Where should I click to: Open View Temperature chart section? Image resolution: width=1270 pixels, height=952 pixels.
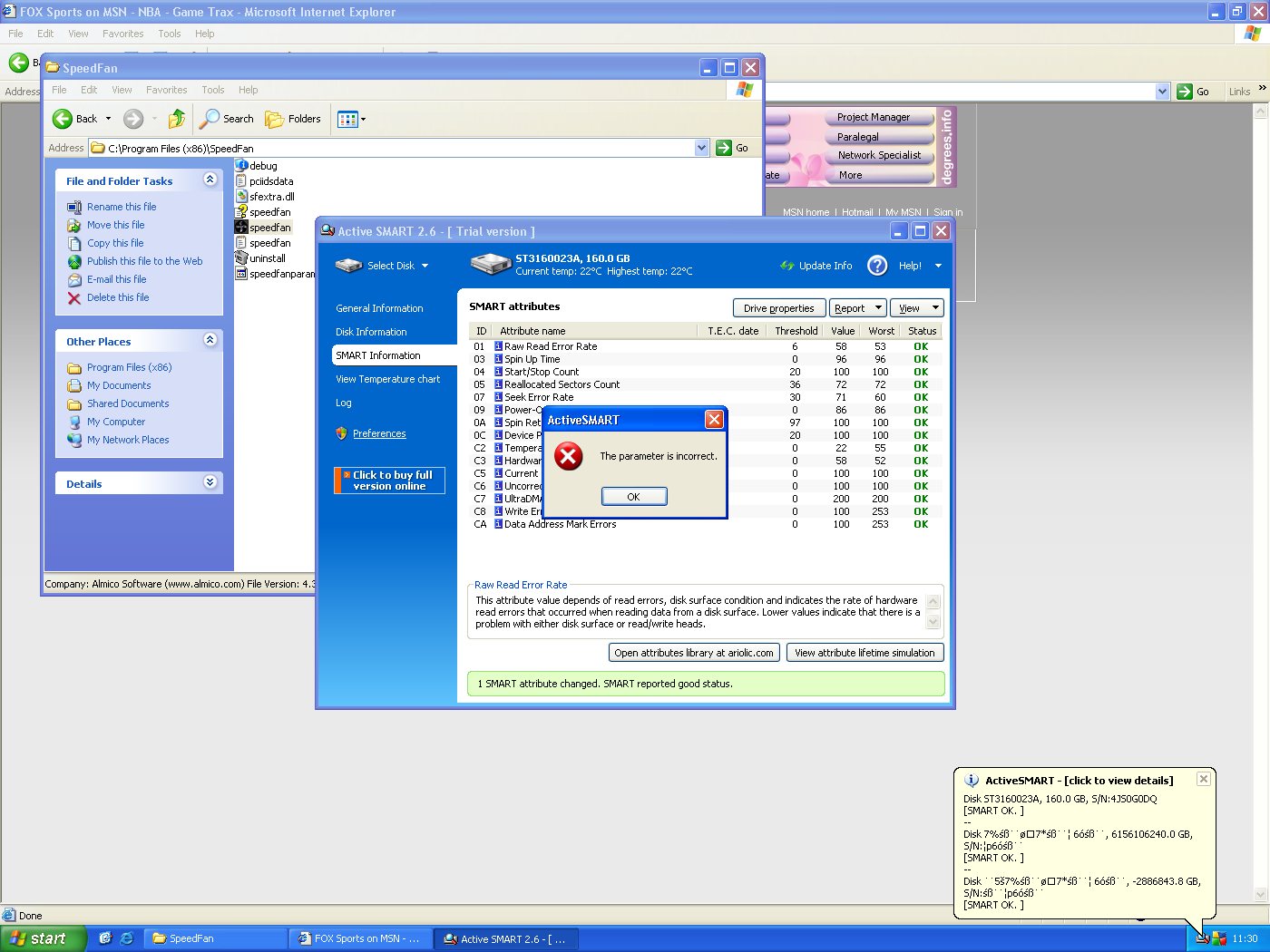(387, 379)
